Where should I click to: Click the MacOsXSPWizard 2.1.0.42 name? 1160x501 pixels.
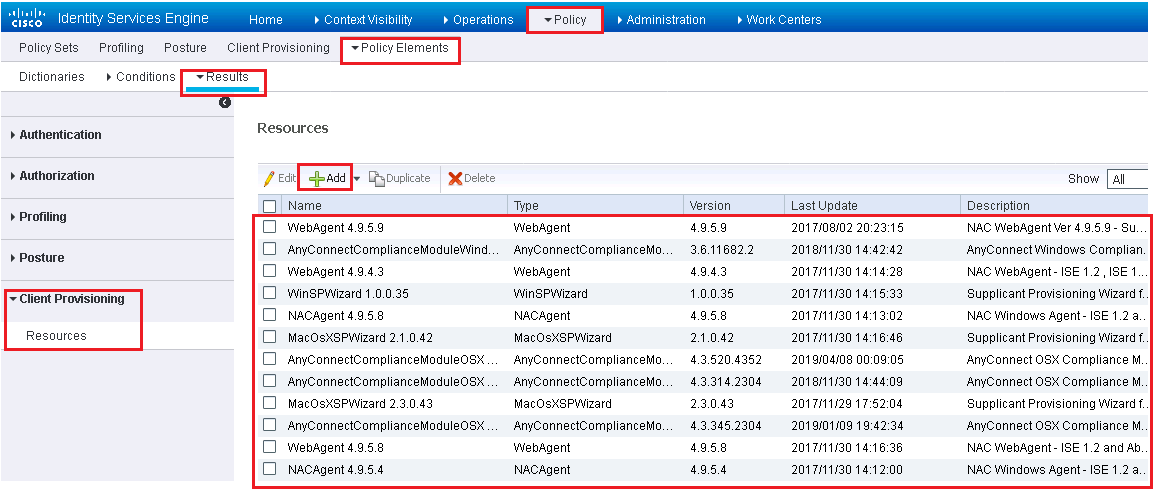point(360,337)
